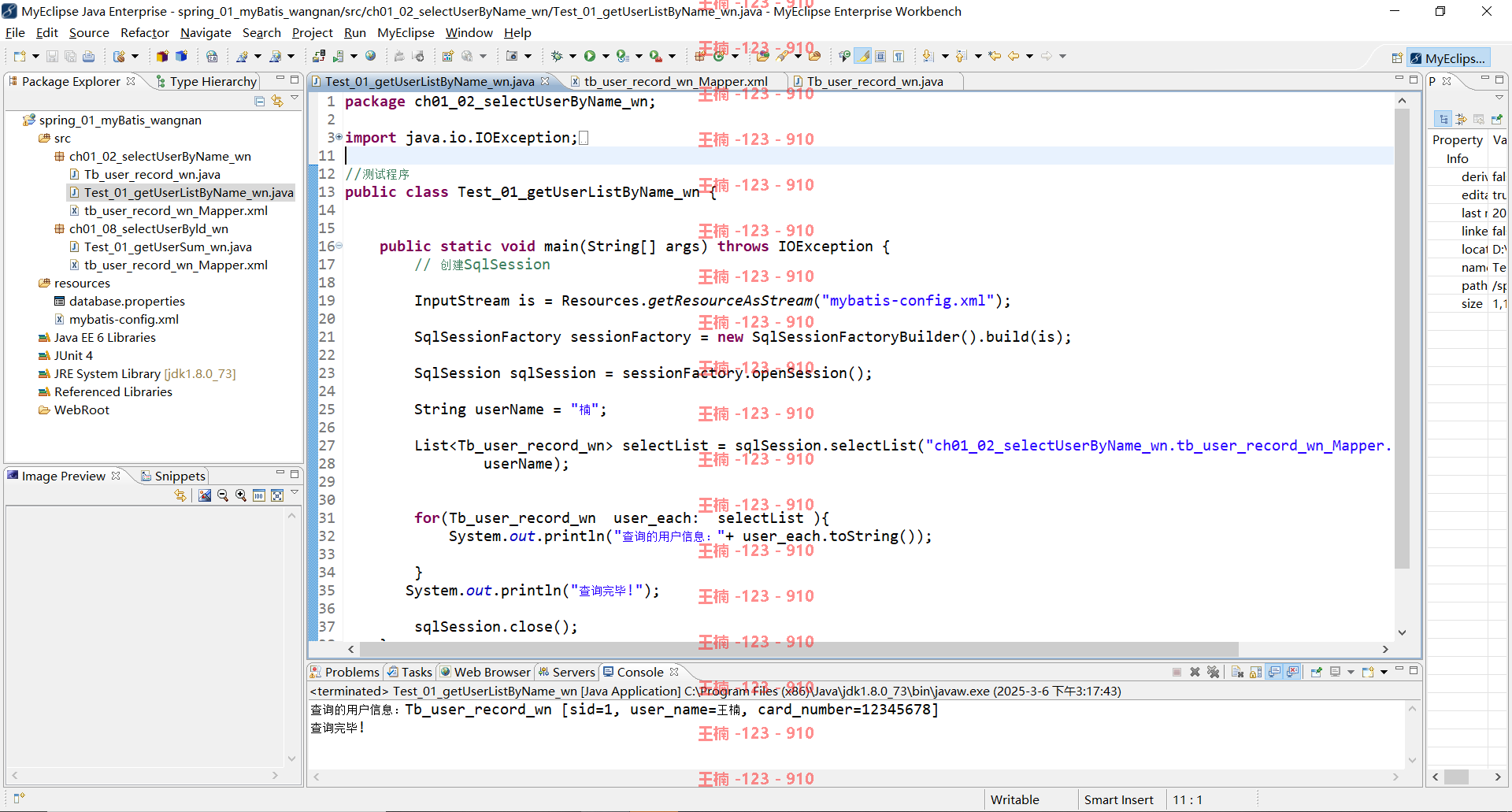This screenshot has height=812, width=1512.
Task: Open the Type Hierarchy tab
Action: coord(206,81)
